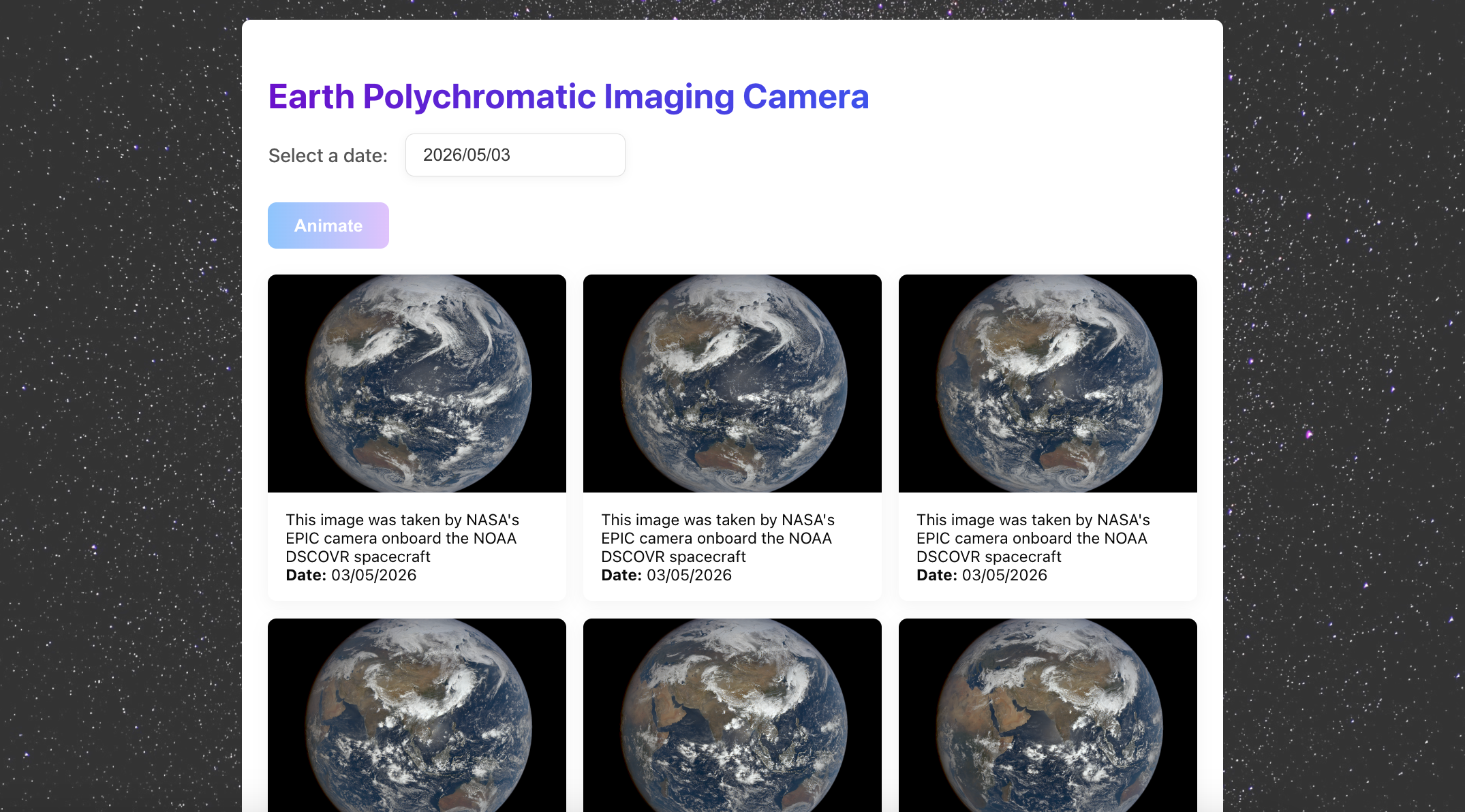Click the NASA EPIC description in the top-middle card
The height and width of the screenshot is (812, 1465).
pyautogui.click(x=718, y=538)
